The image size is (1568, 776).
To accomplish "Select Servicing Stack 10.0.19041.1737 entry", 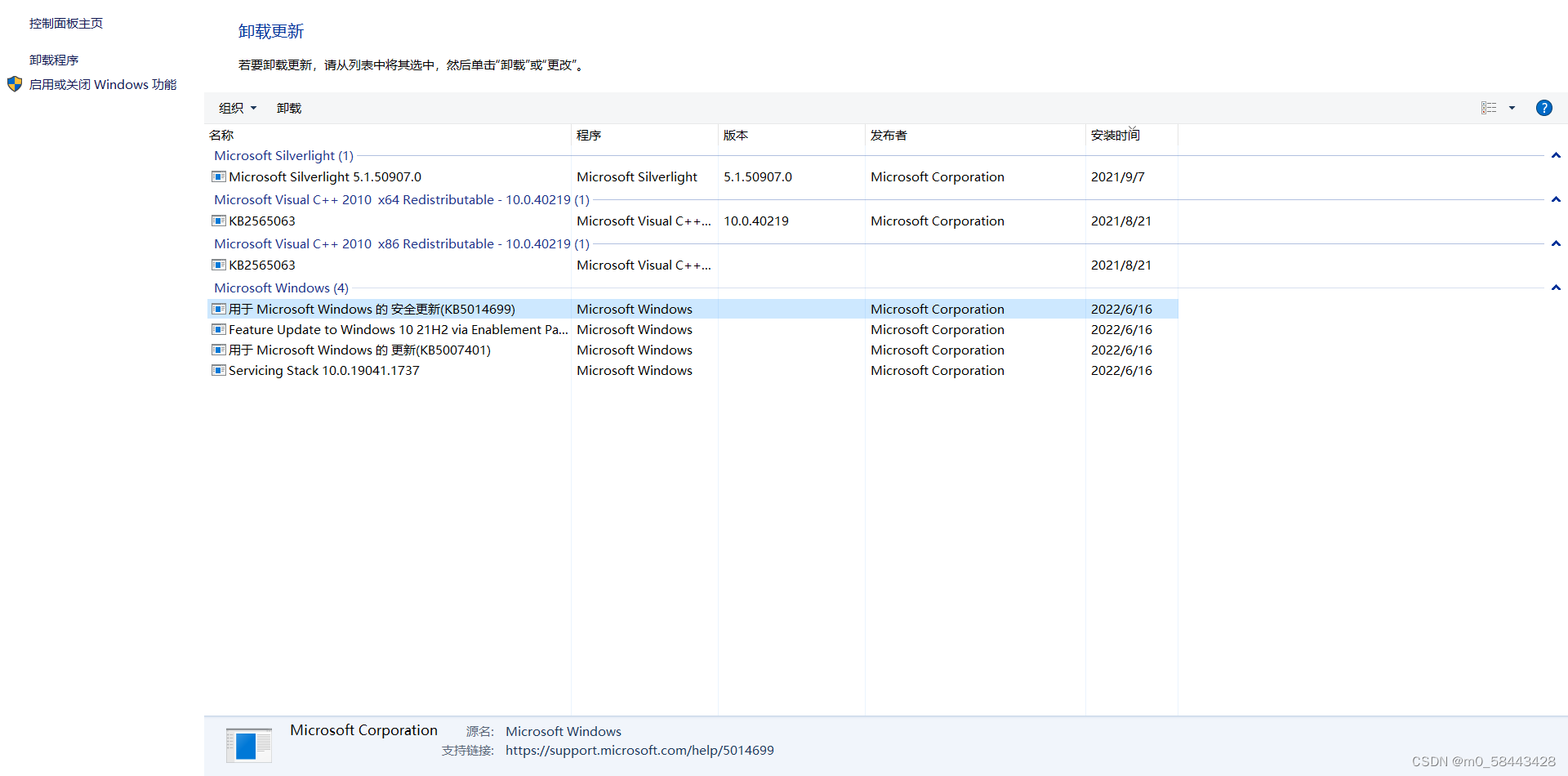I will 324,370.
